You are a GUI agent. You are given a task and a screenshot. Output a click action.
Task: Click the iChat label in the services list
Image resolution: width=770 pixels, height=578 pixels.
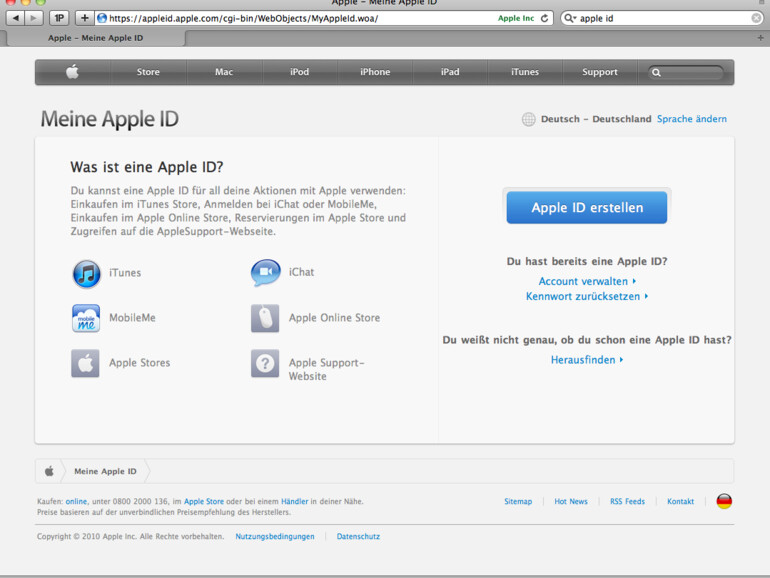[301, 272]
